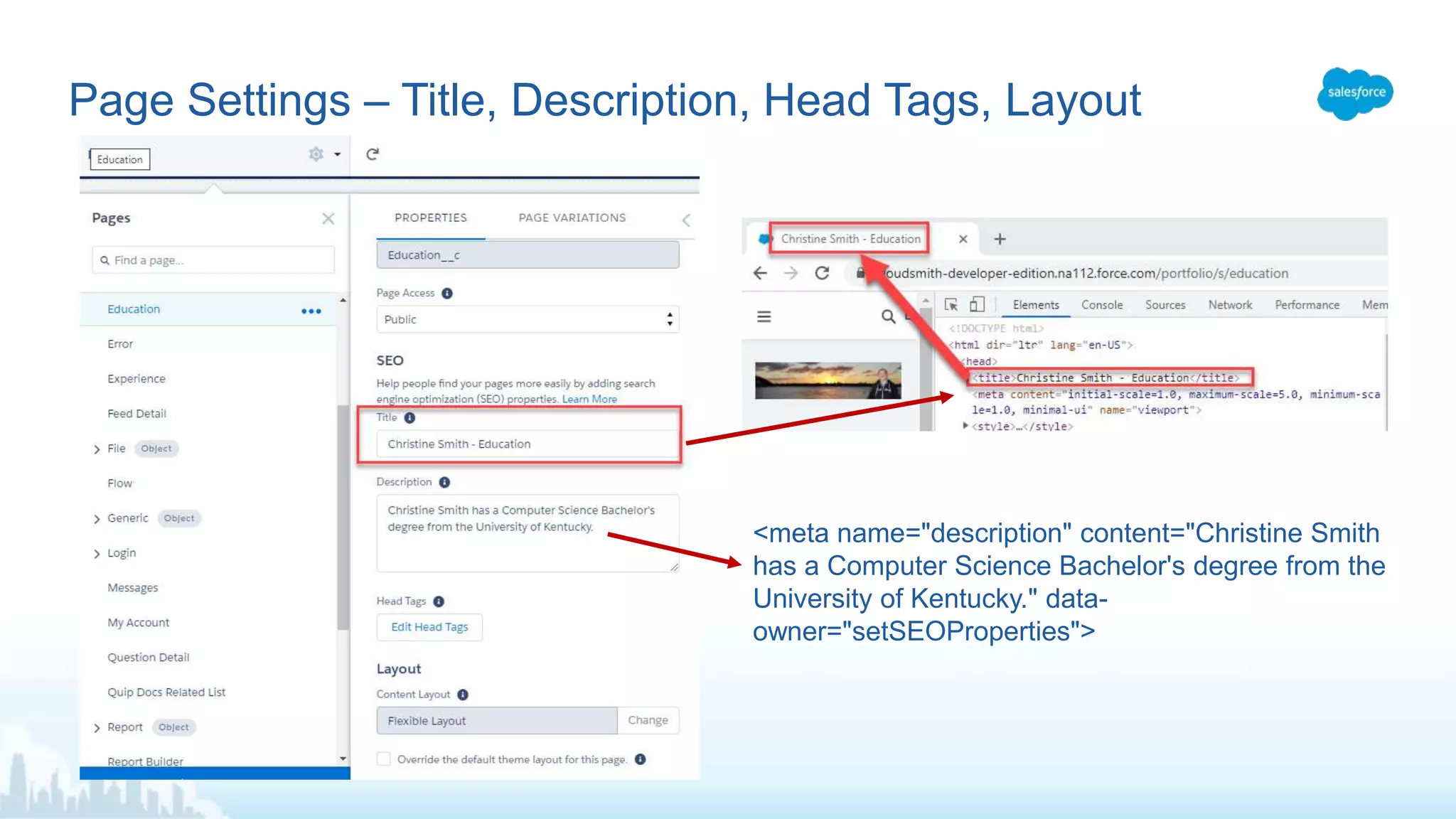Viewport: 1456px width, 819px height.
Task: Open the DevTools Performance tab
Action: tap(1307, 305)
